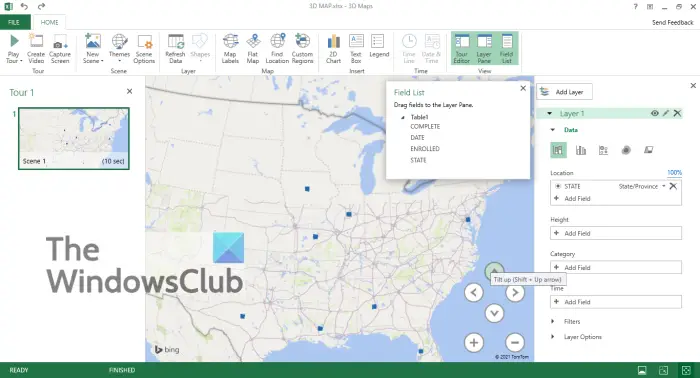Capture Screen from the ribbon
700x378 pixels.
[60, 49]
